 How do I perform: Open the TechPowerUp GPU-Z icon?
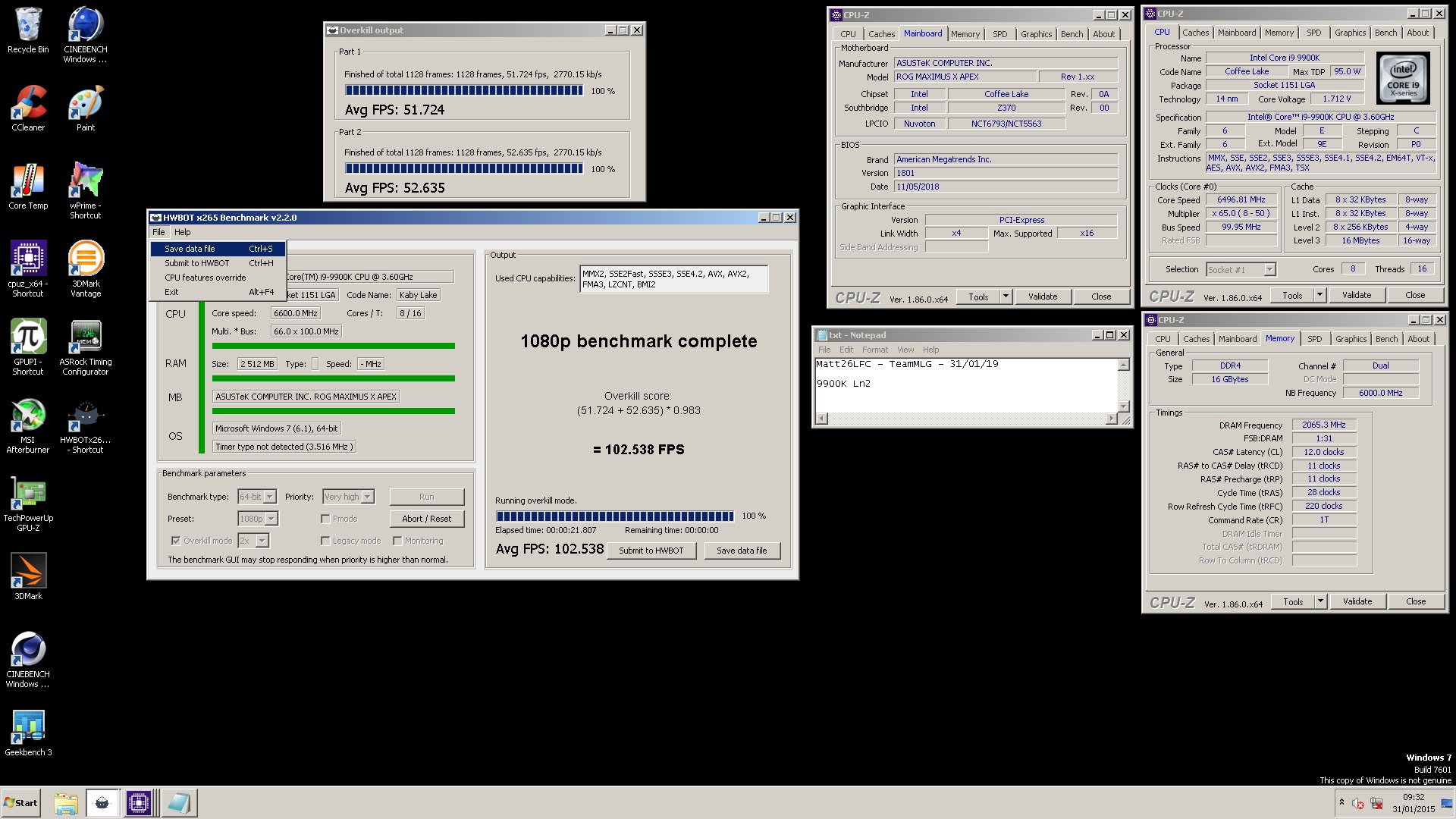click(x=28, y=504)
